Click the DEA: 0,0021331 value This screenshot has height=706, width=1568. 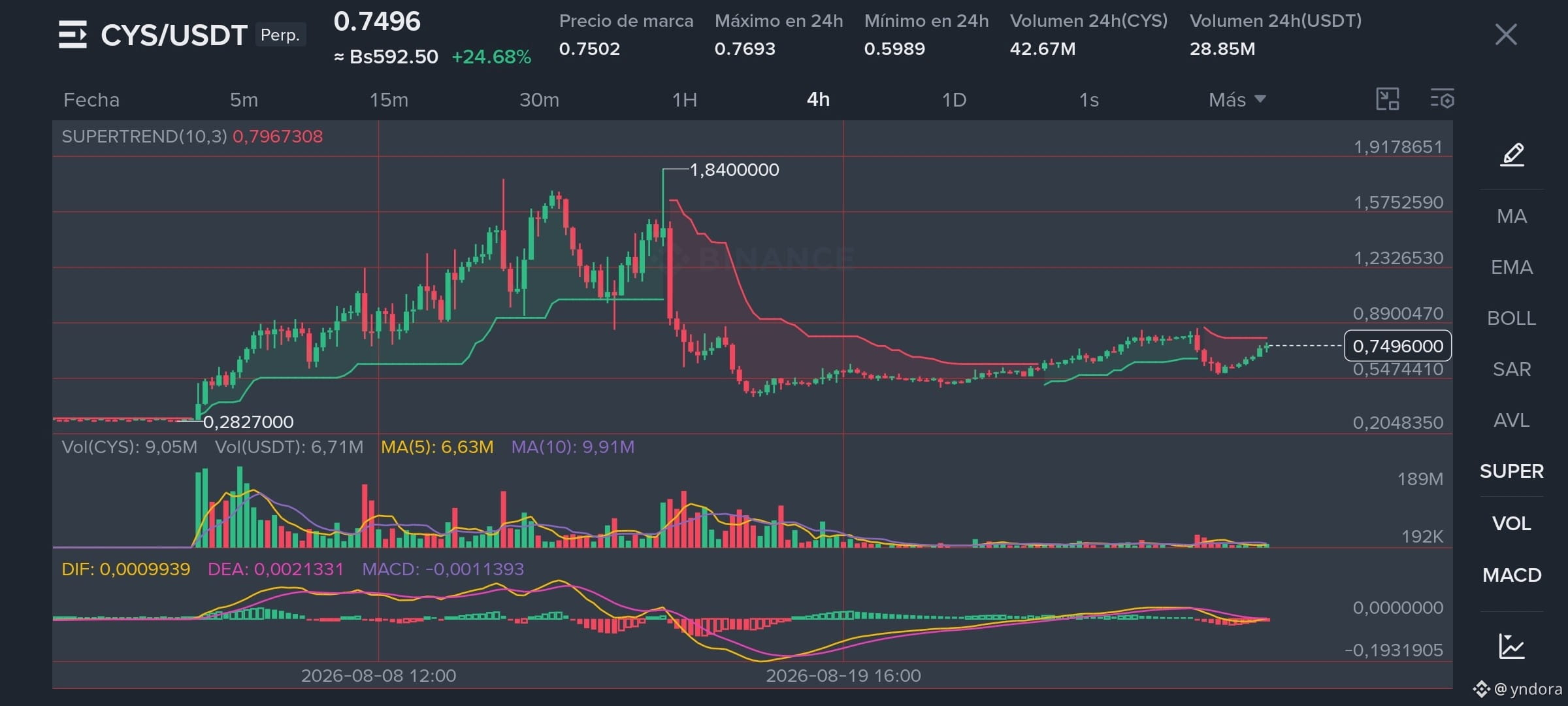(275, 569)
